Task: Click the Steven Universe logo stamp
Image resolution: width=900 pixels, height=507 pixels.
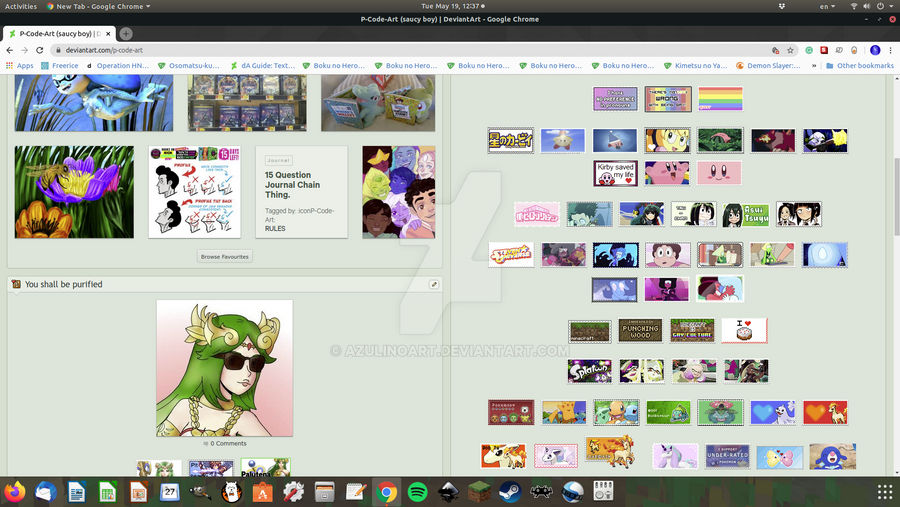Action: [511, 255]
